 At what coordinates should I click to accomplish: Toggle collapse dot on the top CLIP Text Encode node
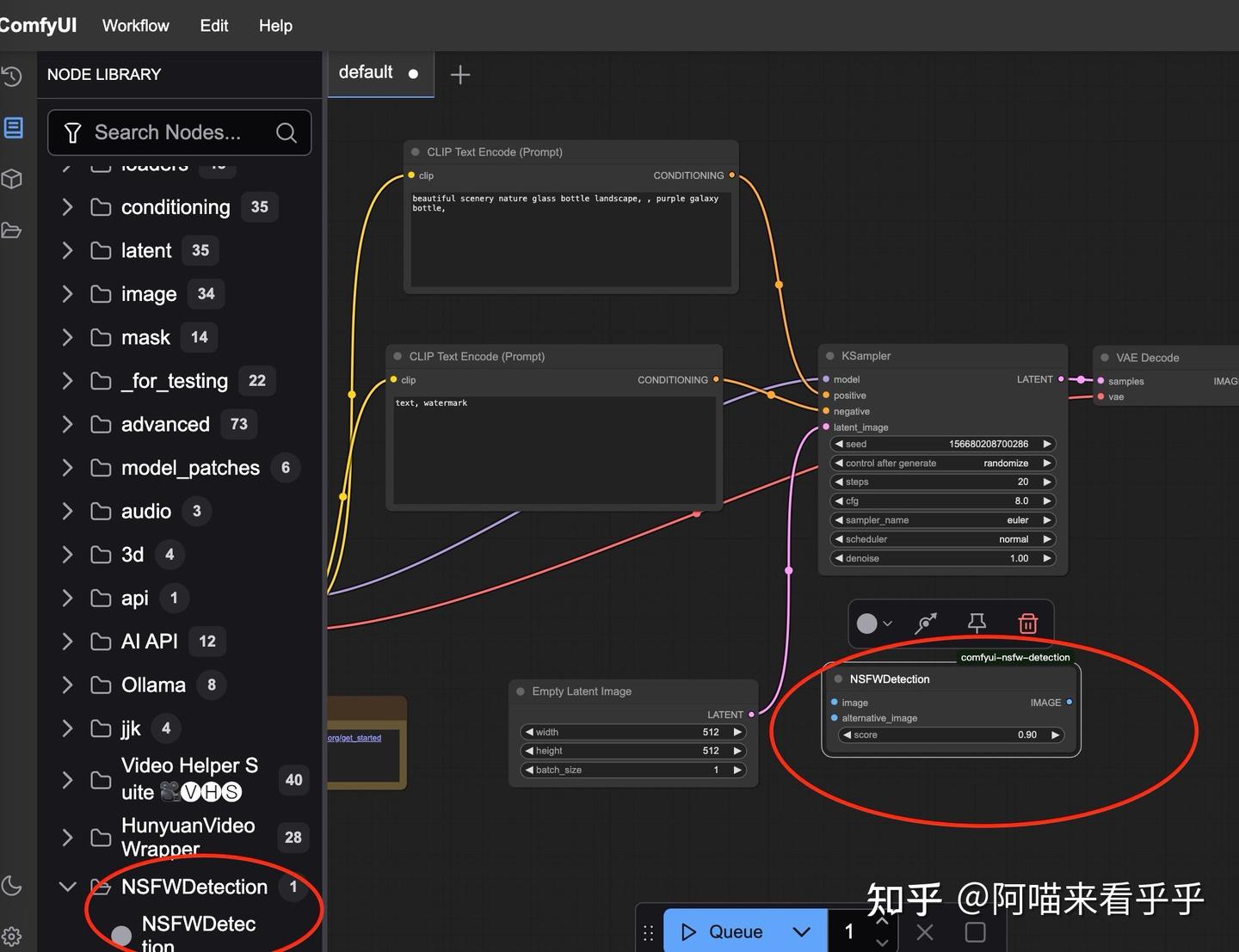click(416, 152)
